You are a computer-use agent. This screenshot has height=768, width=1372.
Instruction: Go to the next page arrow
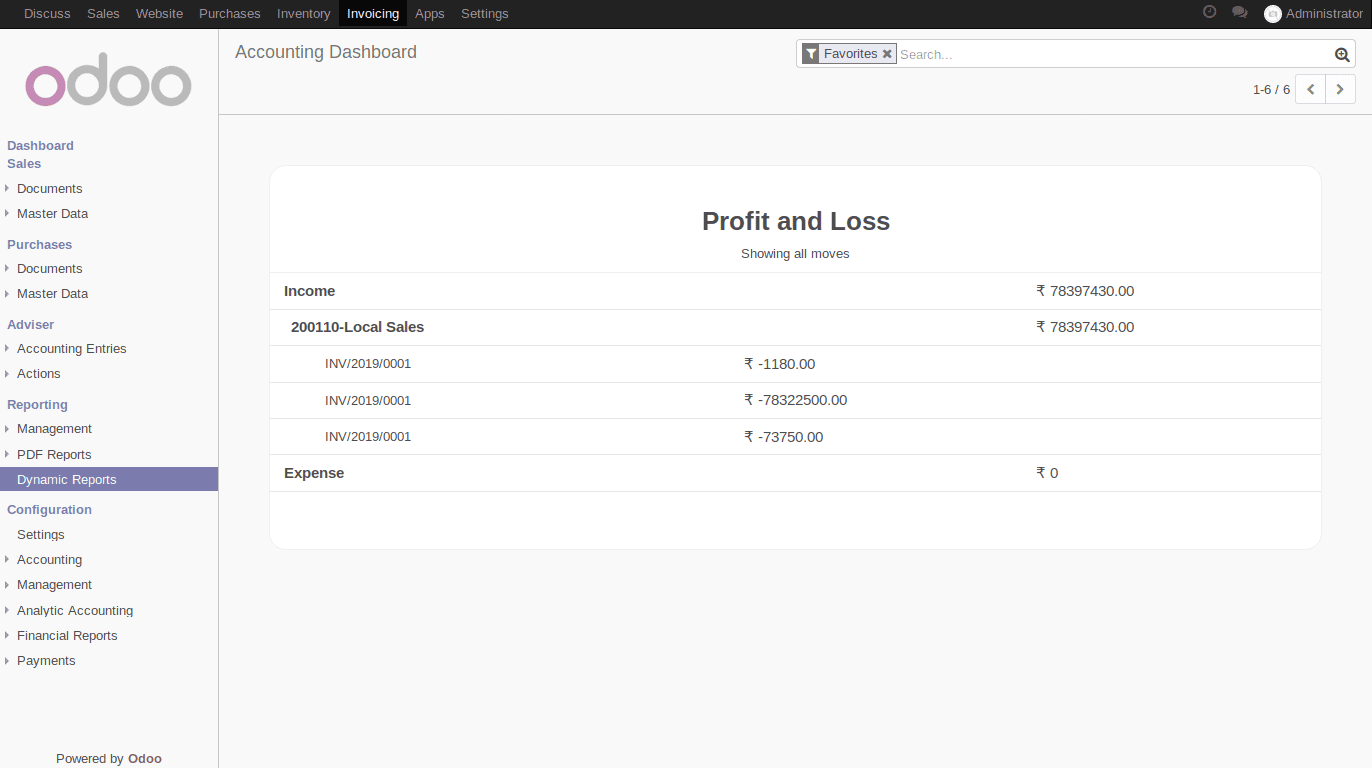pos(1341,89)
